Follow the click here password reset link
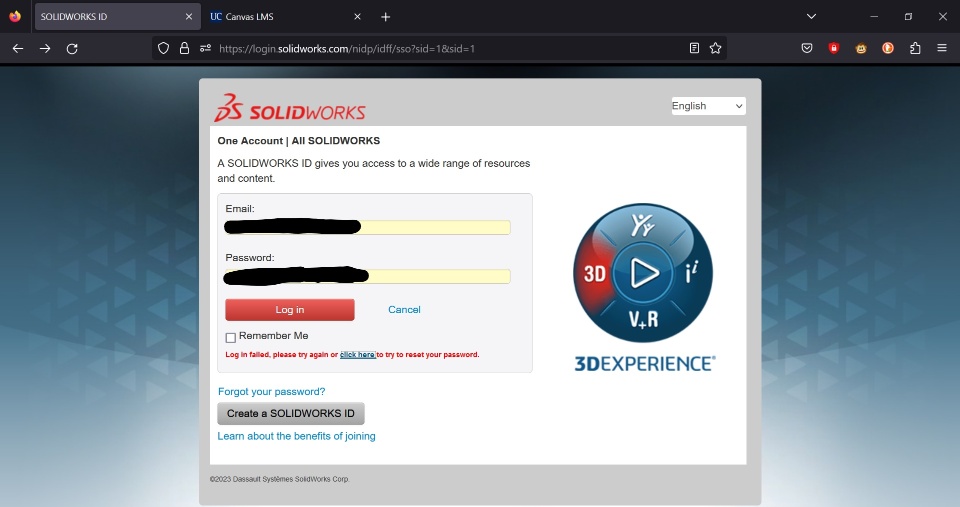The width and height of the screenshot is (960, 507). click(358, 355)
